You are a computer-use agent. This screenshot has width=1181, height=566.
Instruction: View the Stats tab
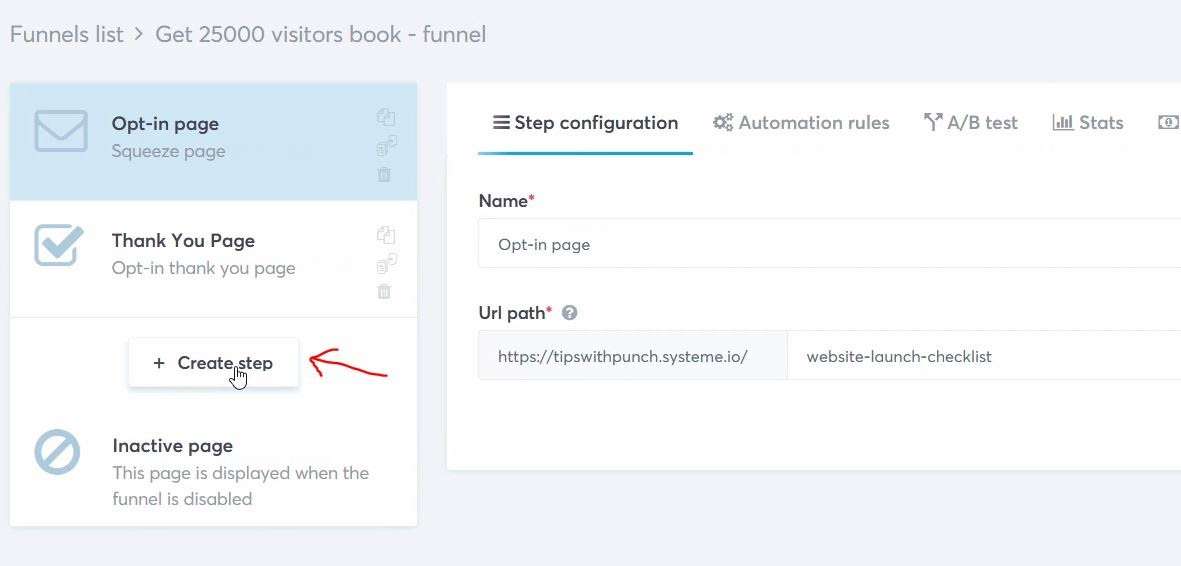[x=1088, y=123]
